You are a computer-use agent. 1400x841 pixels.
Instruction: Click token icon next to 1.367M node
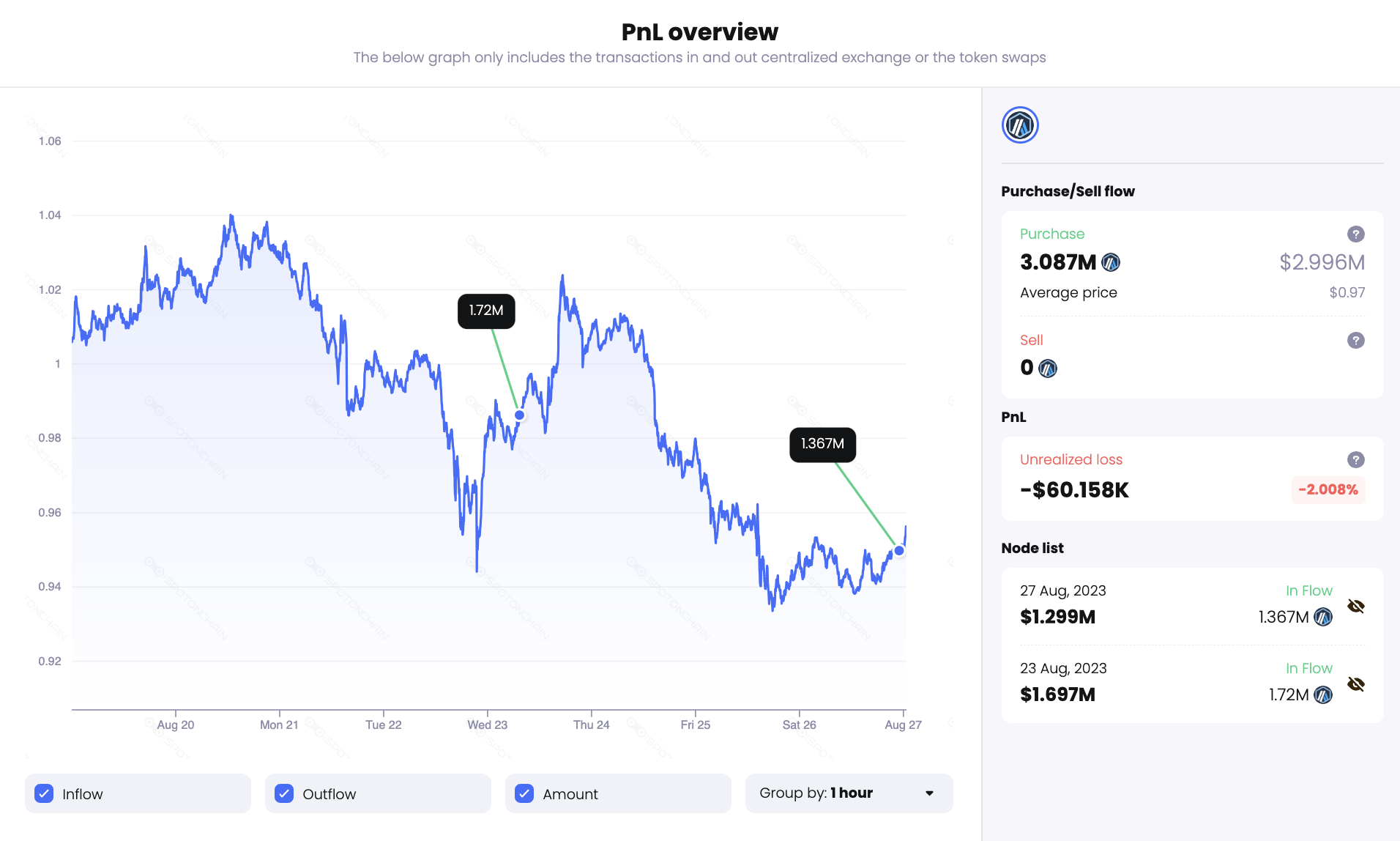coord(1323,618)
